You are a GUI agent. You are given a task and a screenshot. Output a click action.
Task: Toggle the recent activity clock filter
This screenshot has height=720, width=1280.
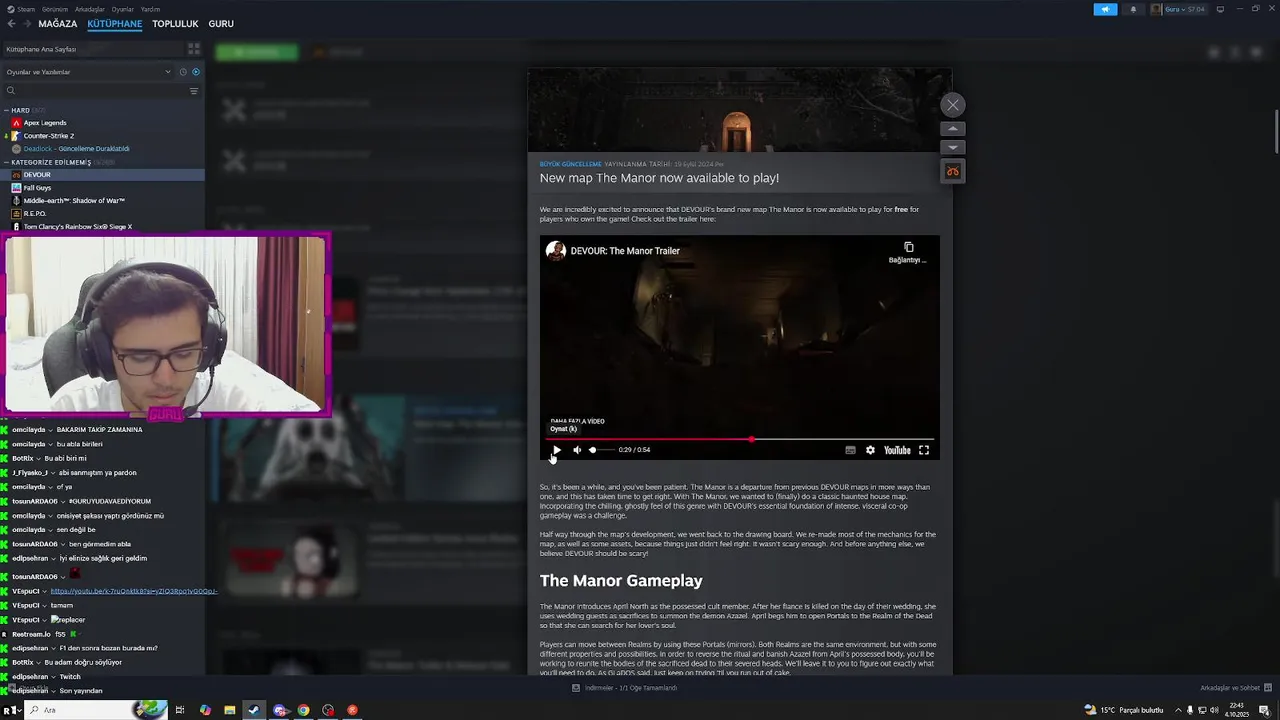click(x=183, y=72)
